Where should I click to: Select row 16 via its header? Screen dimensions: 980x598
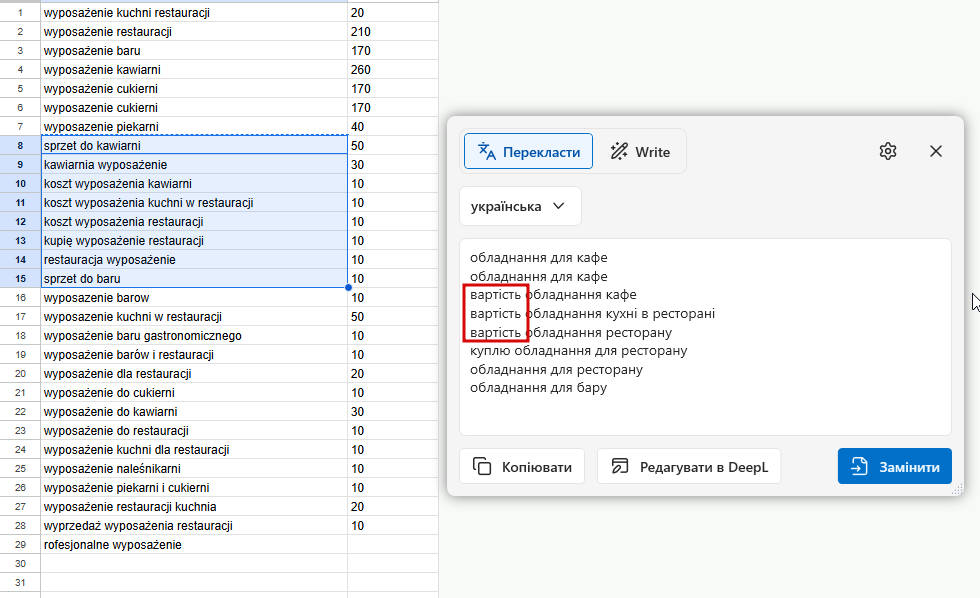click(x=20, y=298)
